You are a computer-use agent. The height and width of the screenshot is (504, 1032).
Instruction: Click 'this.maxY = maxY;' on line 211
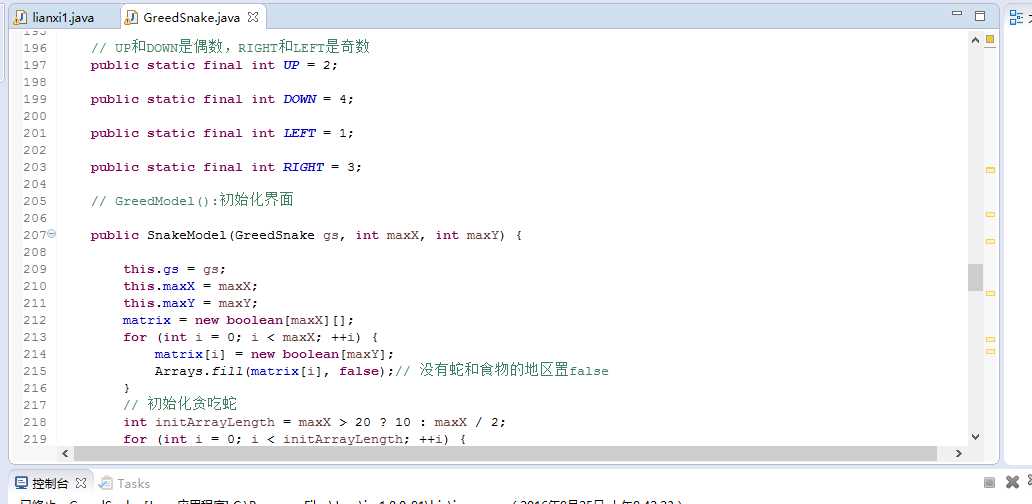tap(191, 303)
